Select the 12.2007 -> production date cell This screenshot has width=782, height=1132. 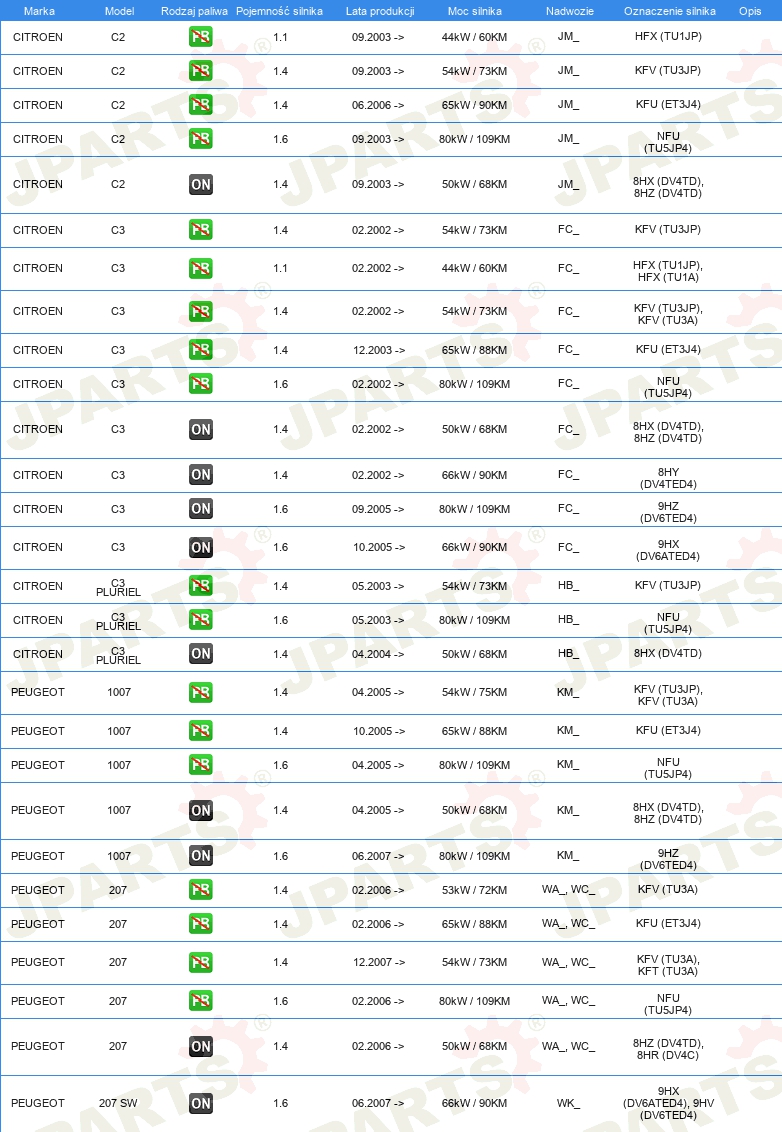tap(378, 962)
